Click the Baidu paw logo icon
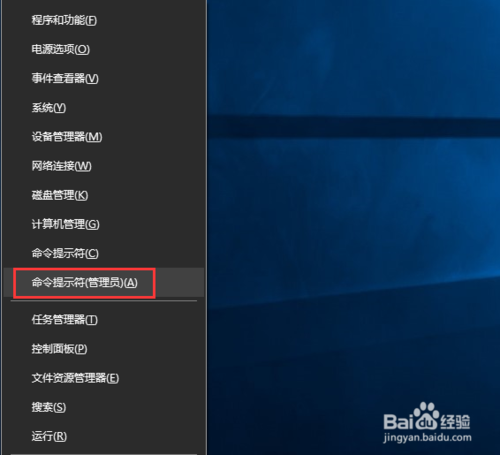500x455 pixels. tap(427, 416)
